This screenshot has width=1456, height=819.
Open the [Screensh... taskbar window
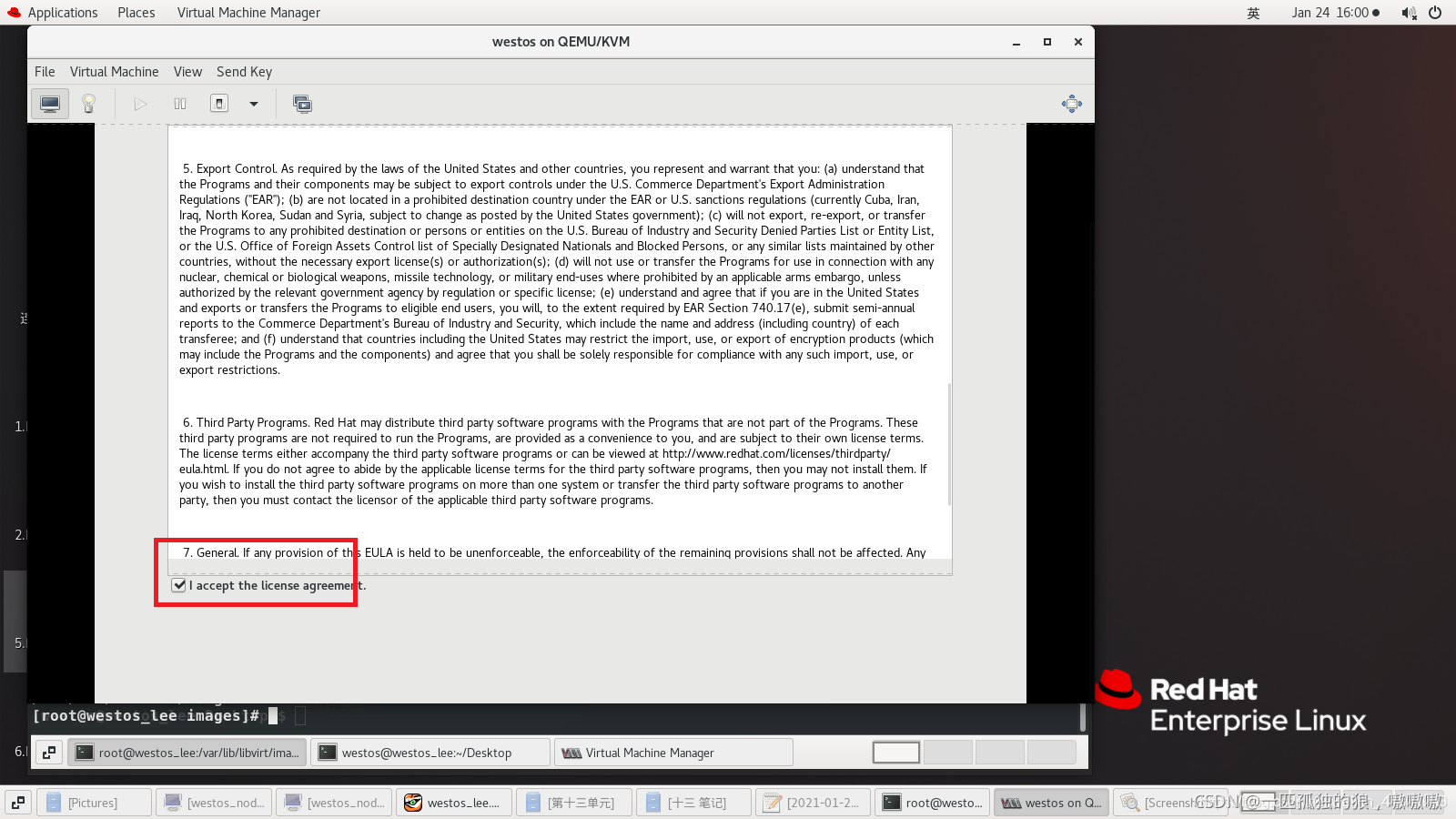pyautogui.click(x=1171, y=803)
